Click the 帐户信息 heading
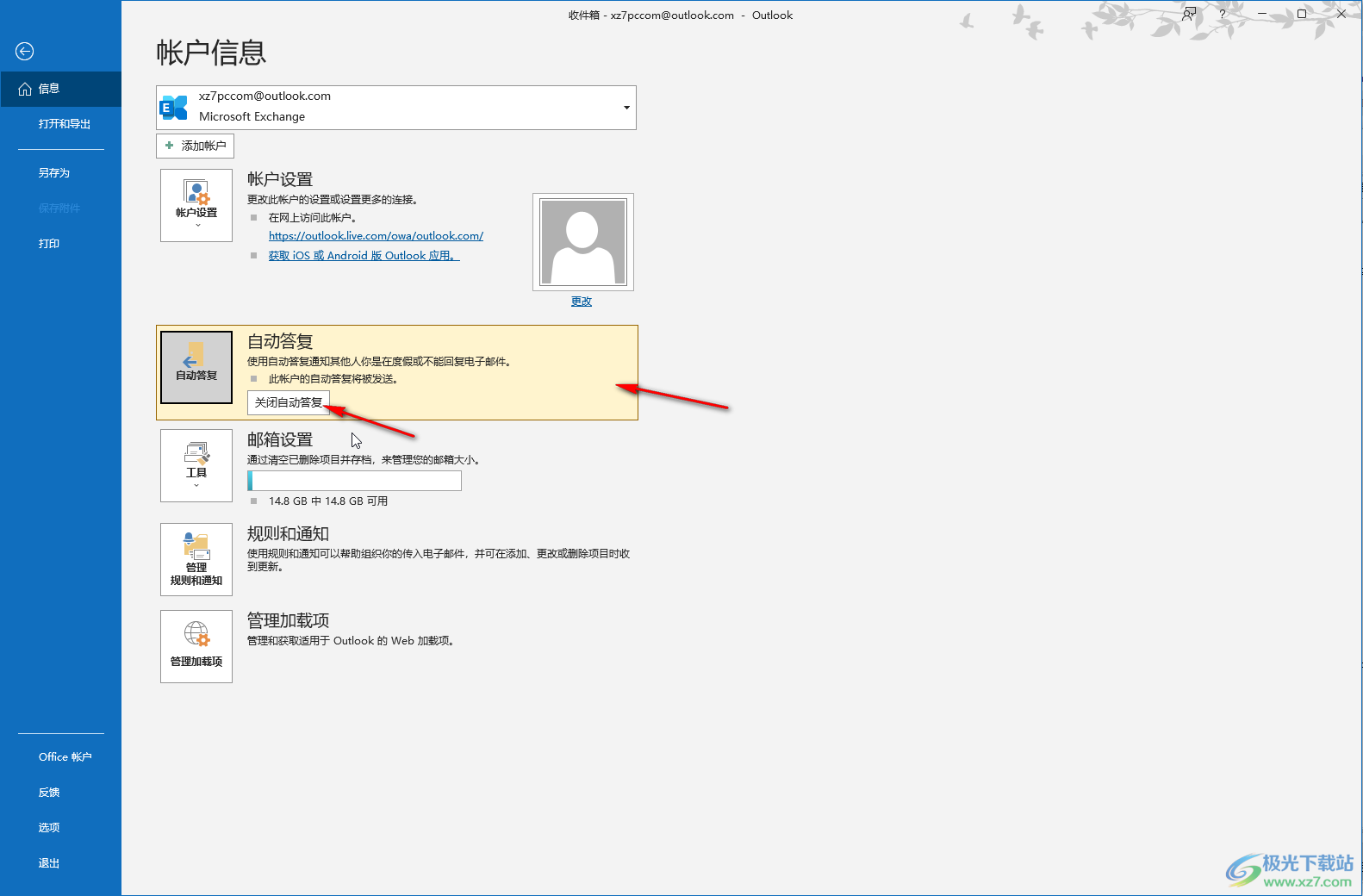1363x896 pixels. coord(211,53)
